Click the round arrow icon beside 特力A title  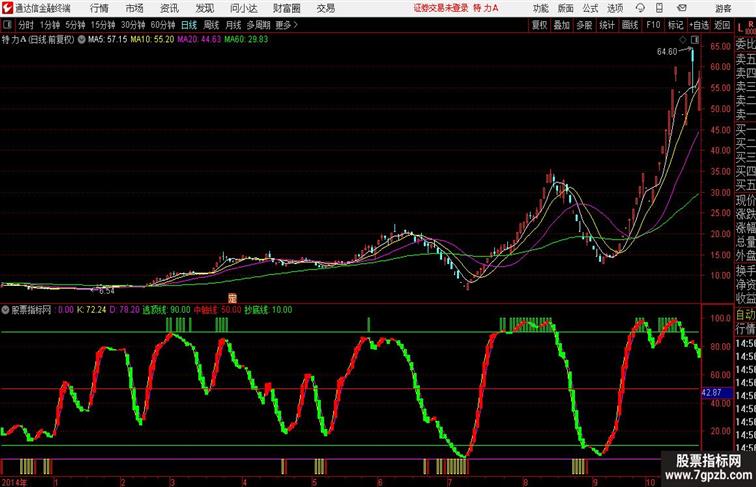tap(81, 40)
